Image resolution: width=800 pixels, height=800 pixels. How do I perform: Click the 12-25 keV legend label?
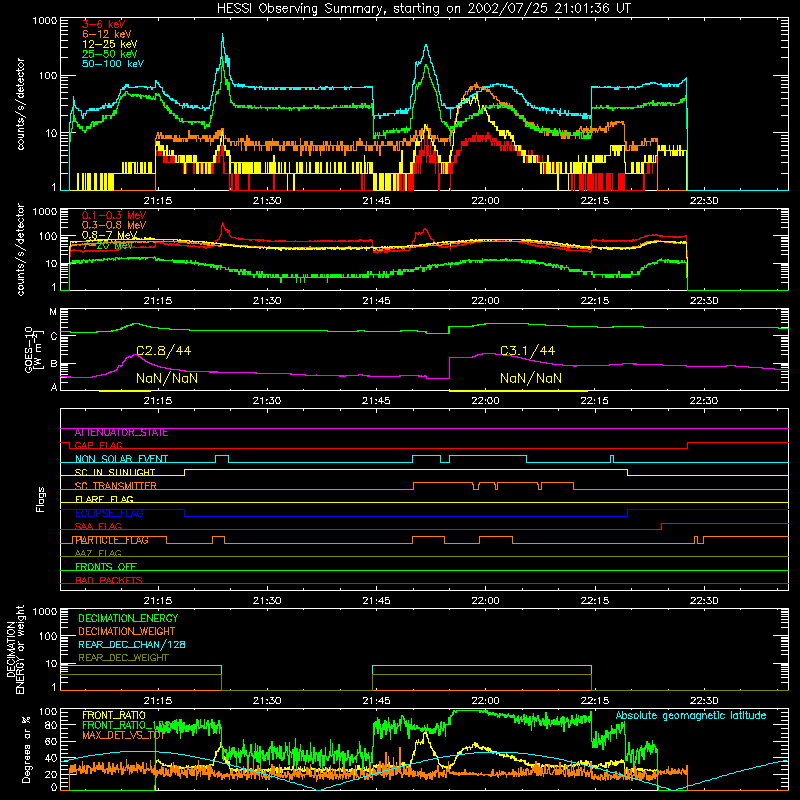pos(110,44)
